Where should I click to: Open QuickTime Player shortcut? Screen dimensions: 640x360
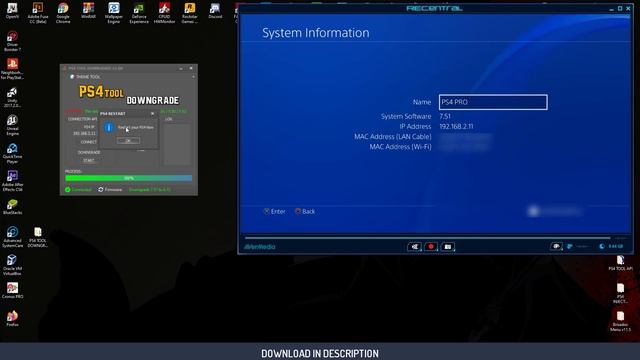click(12, 153)
